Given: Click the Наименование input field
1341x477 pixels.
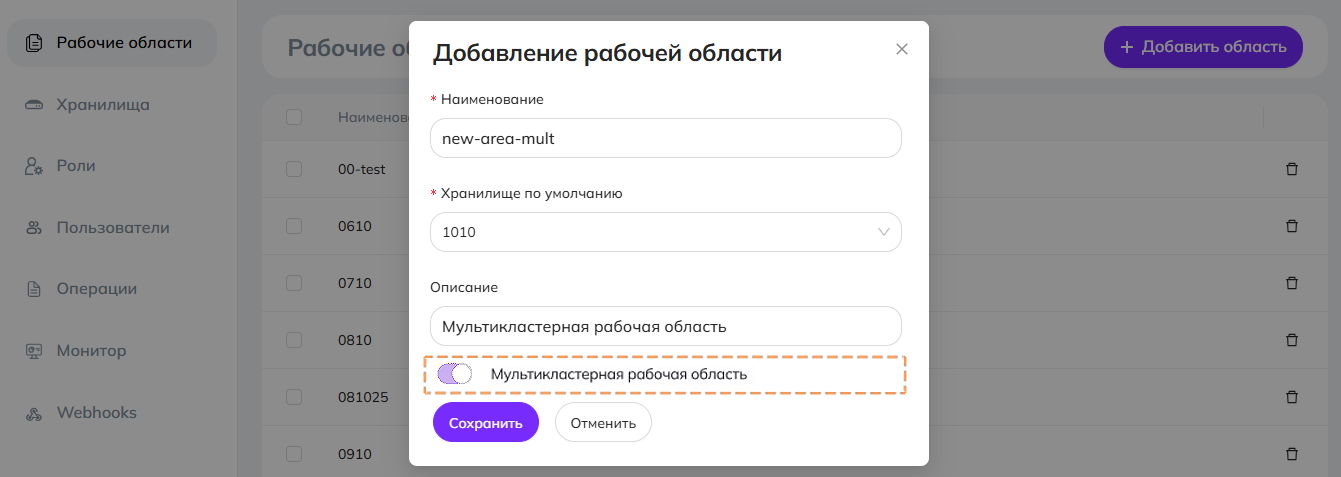Looking at the screenshot, I should (665, 139).
